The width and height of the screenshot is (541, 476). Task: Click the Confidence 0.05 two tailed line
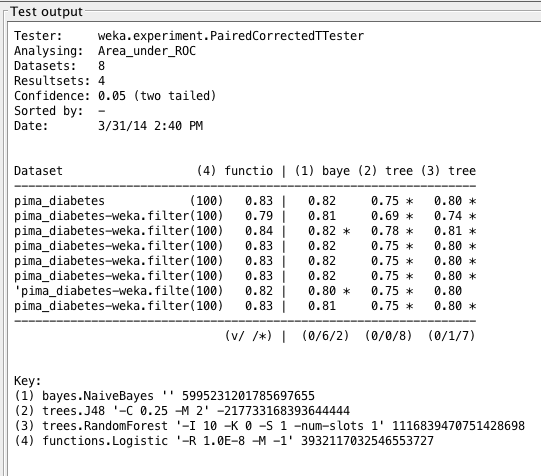click(115, 96)
